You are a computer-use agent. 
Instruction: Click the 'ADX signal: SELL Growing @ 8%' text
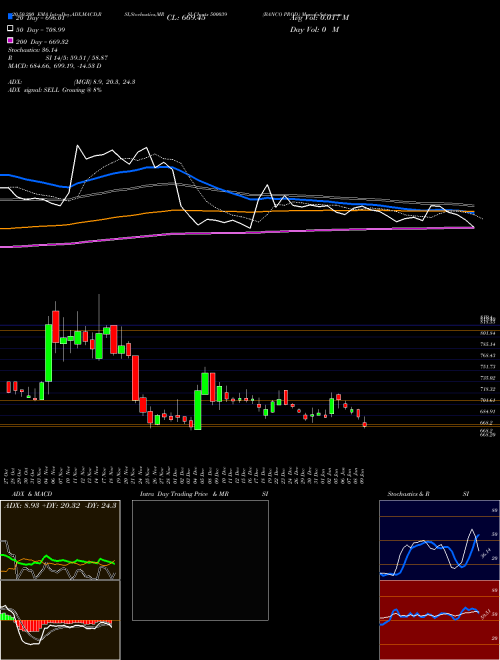tap(54, 90)
